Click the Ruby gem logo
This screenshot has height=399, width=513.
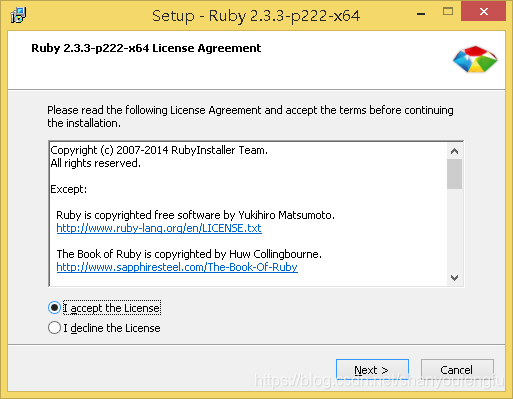coord(475,59)
